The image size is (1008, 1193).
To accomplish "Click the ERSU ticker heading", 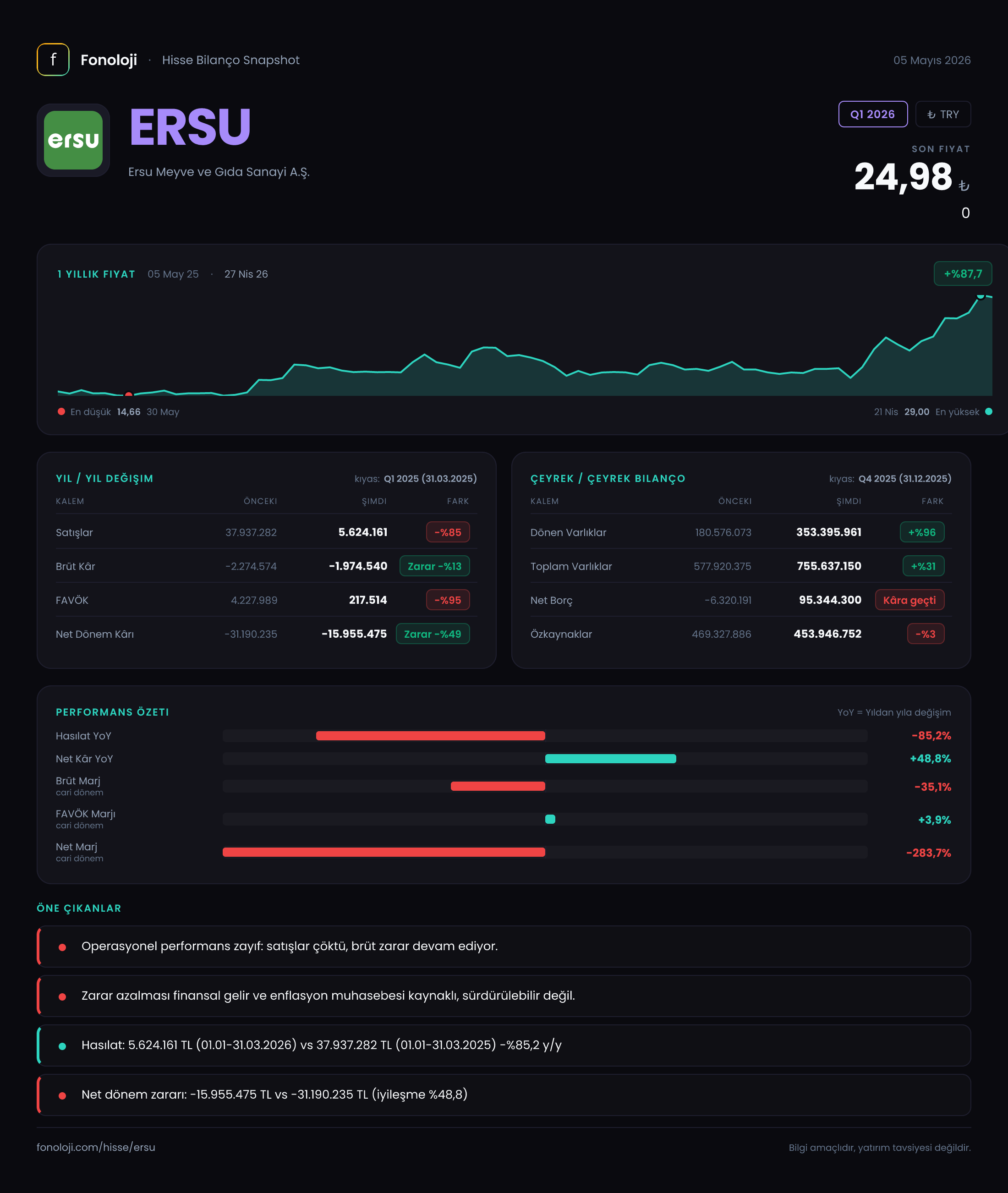I will pos(190,127).
